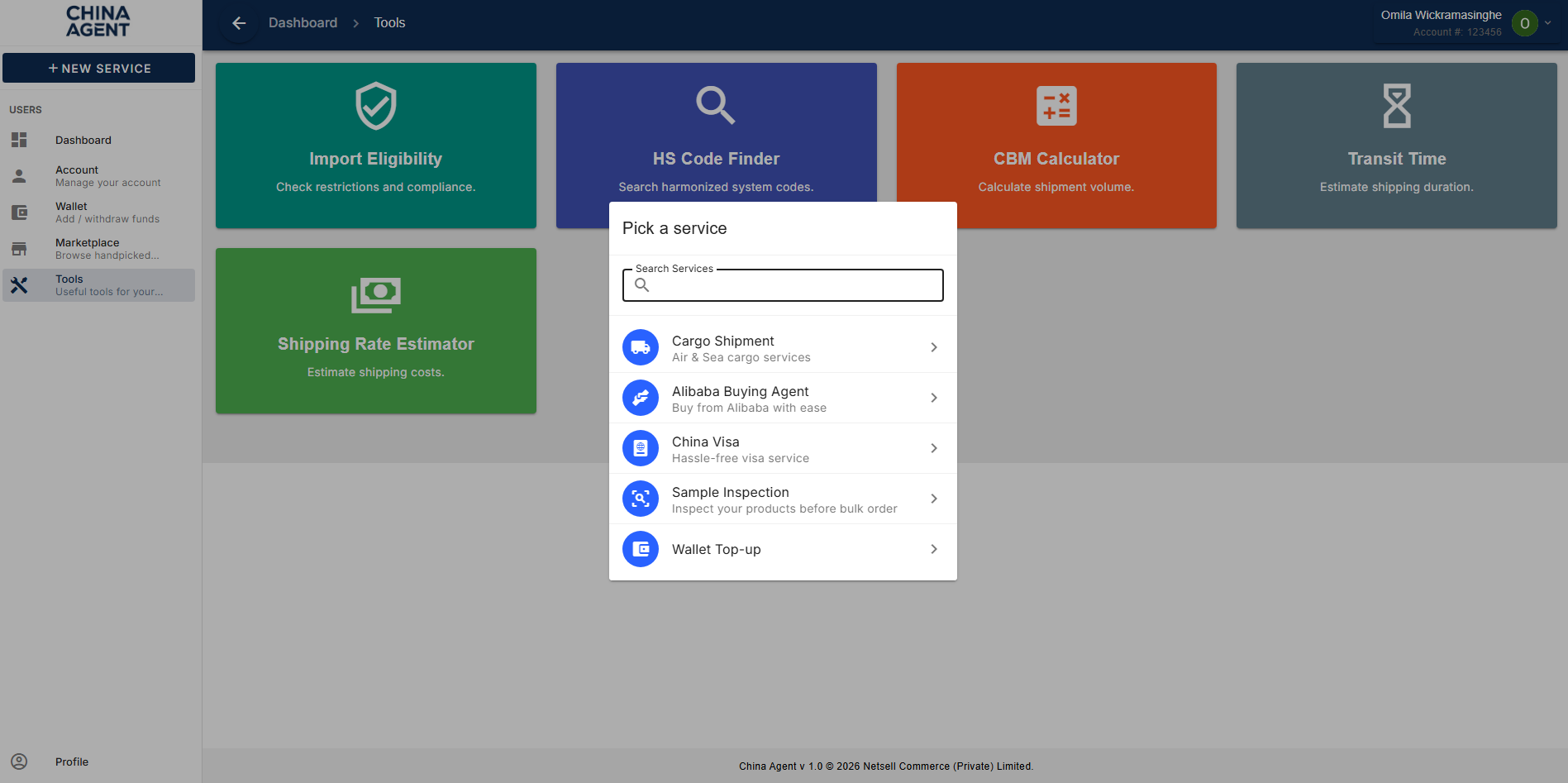Click the Sample Inspection scan icon

pos(640,499)
